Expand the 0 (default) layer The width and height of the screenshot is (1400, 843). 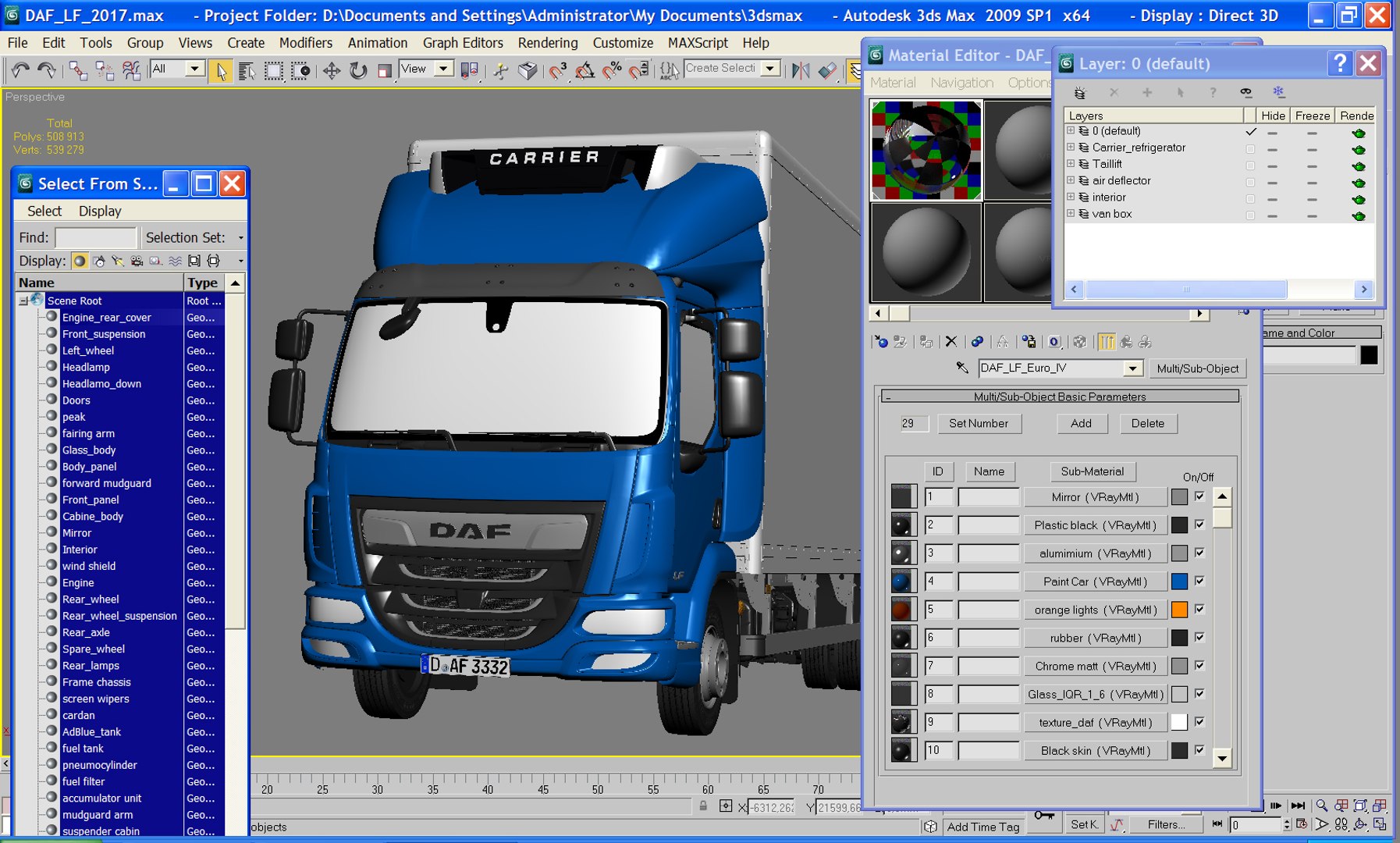1071,131
